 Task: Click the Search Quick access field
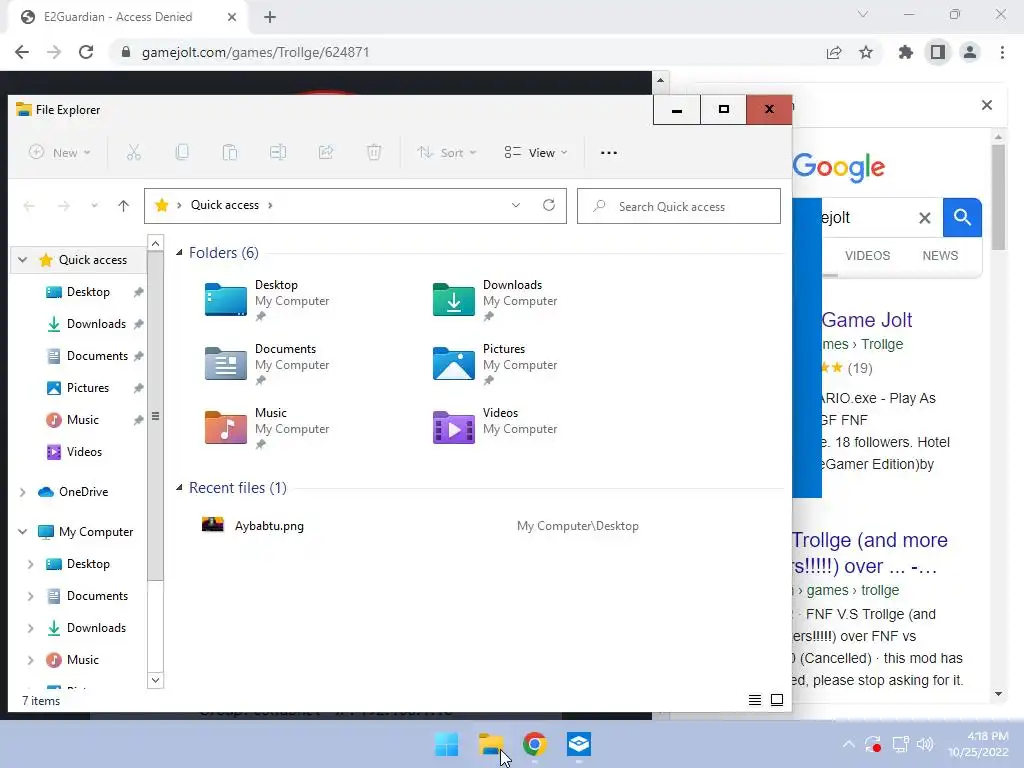pos(679,206)
